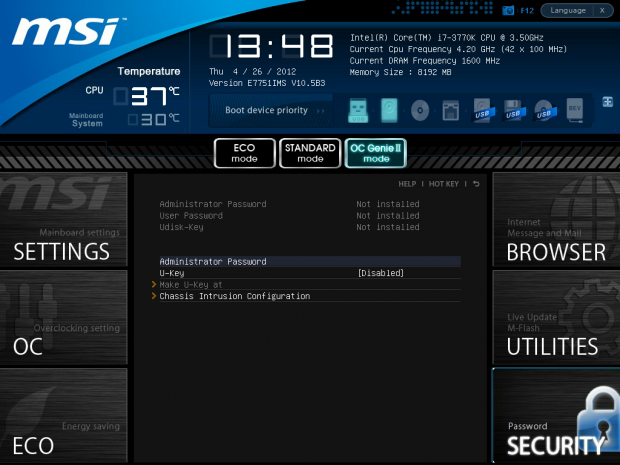Image resolution: width=620 pixels, height=465 pixels.
Task: Click the Current DRAM Frequency line
Action: [425, 60]
